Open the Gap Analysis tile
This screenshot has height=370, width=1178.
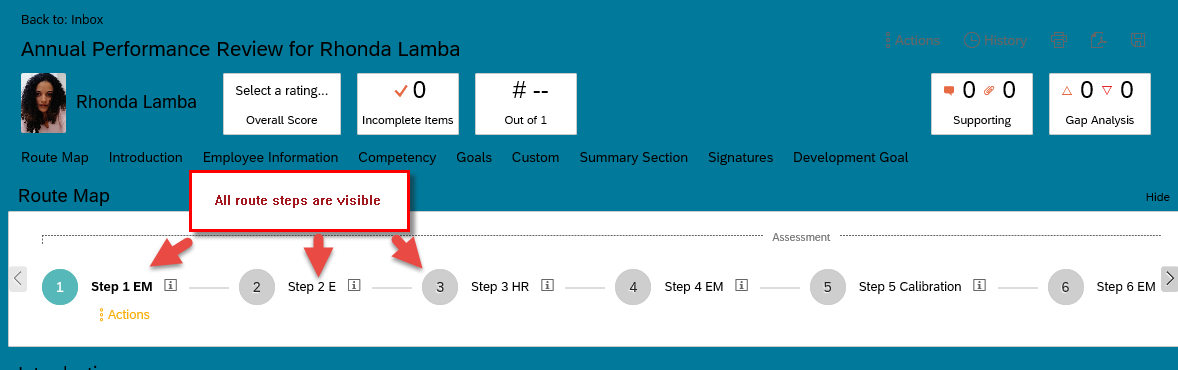point(1100,104)
